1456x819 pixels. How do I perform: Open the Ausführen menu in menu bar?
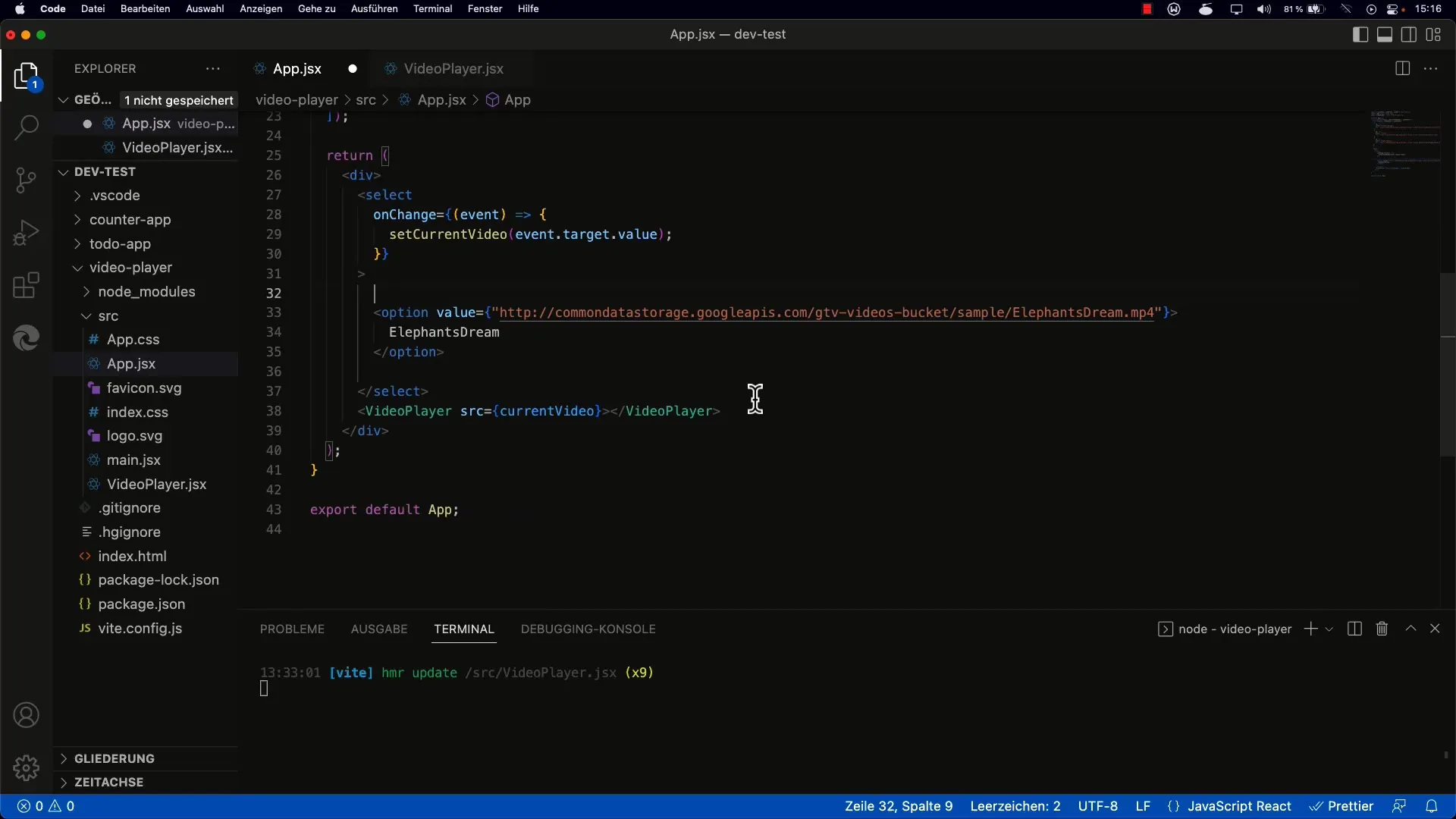coord(374,9)
